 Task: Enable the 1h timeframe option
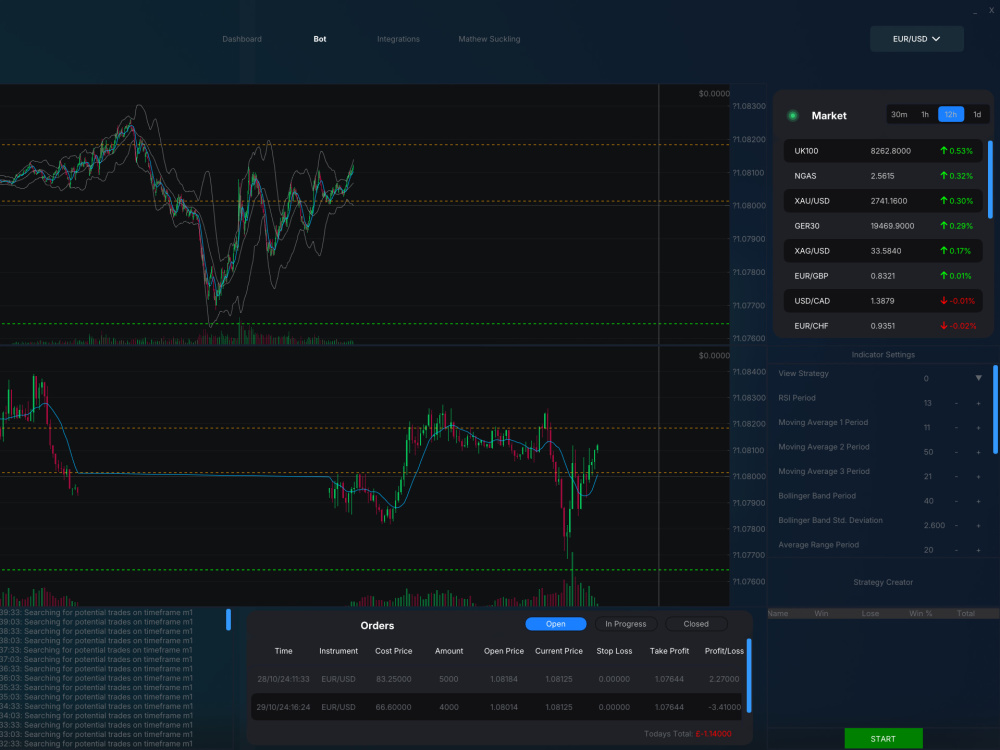925,114
